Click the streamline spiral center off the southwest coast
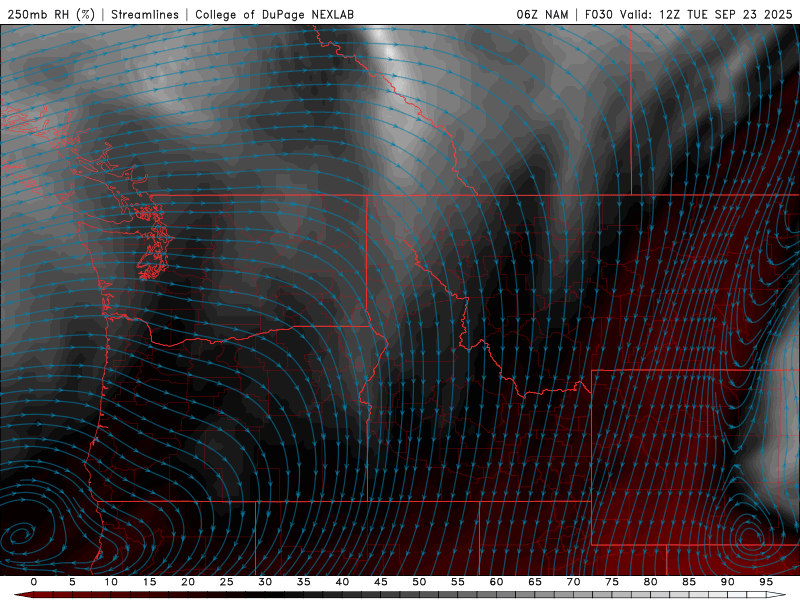 click(x=19, y=535)
